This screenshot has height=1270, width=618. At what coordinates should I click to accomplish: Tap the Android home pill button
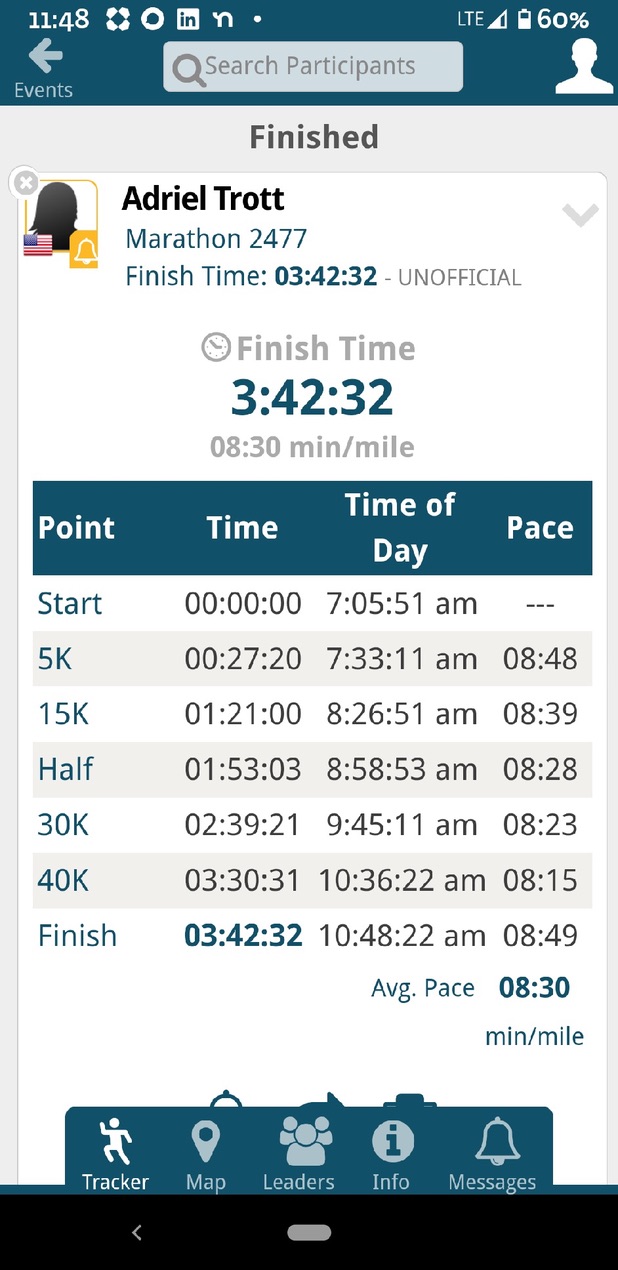point(309,1233)
